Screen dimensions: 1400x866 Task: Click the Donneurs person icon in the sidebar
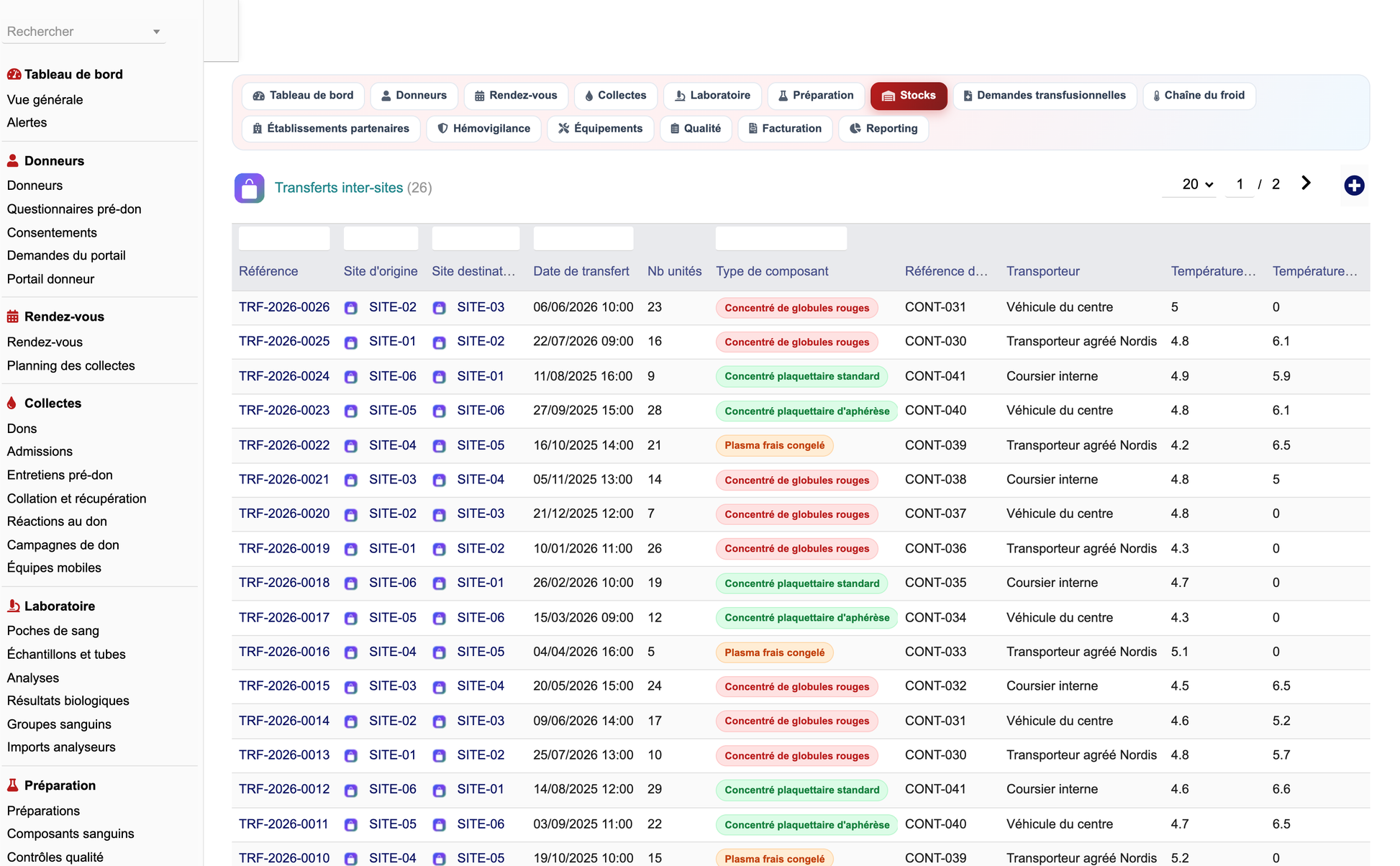[13, 160]
